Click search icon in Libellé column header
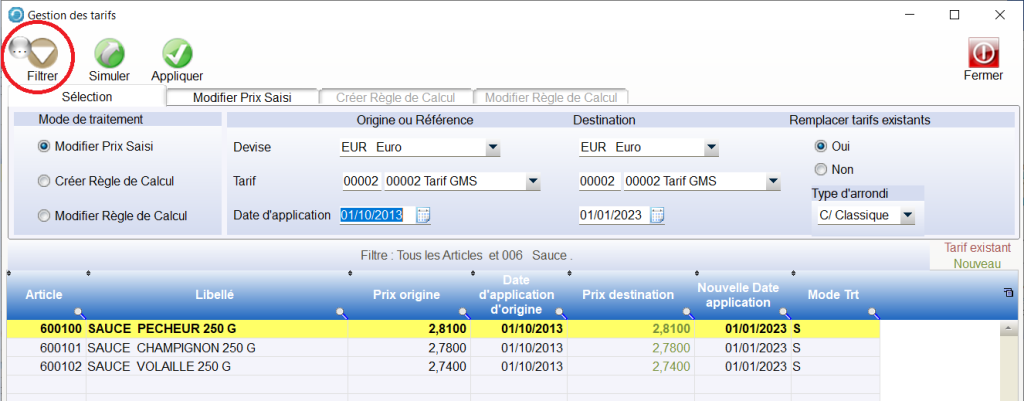Viewport: 1024px width, 401px height. click(x=341, y=313)
